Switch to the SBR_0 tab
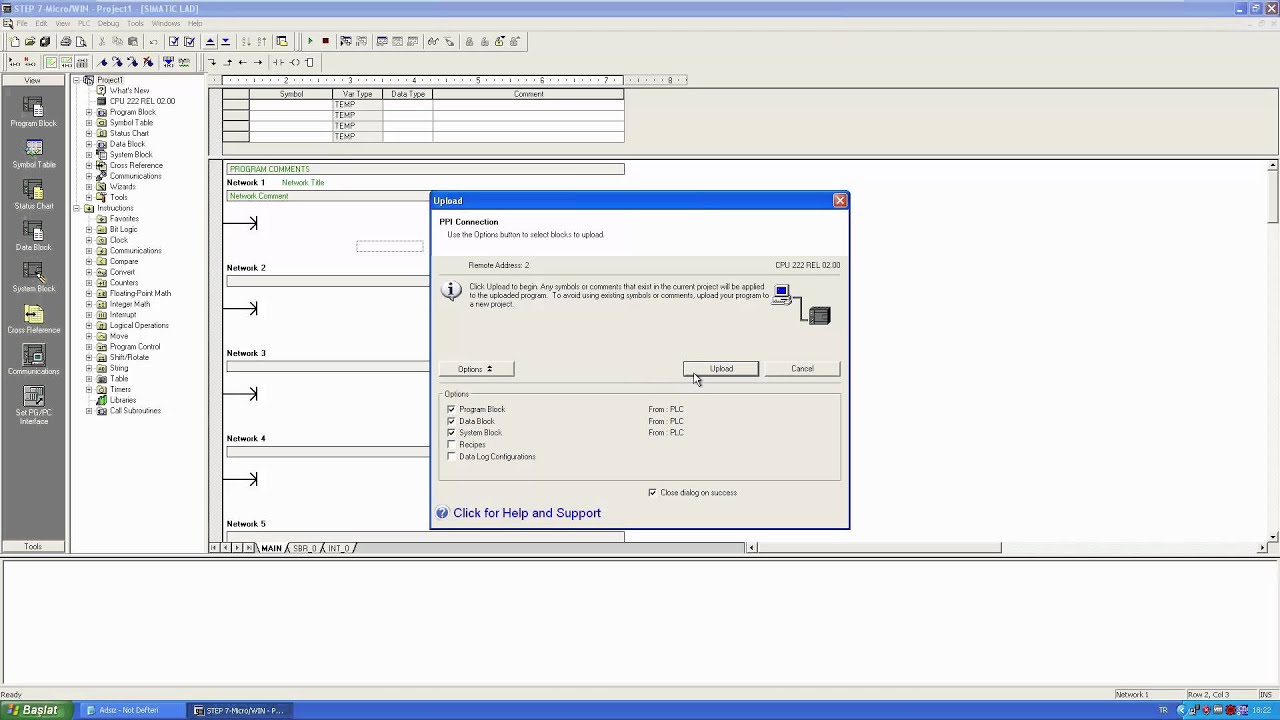The height and width of the screenshot is (720, 1280). pos(304,548)
